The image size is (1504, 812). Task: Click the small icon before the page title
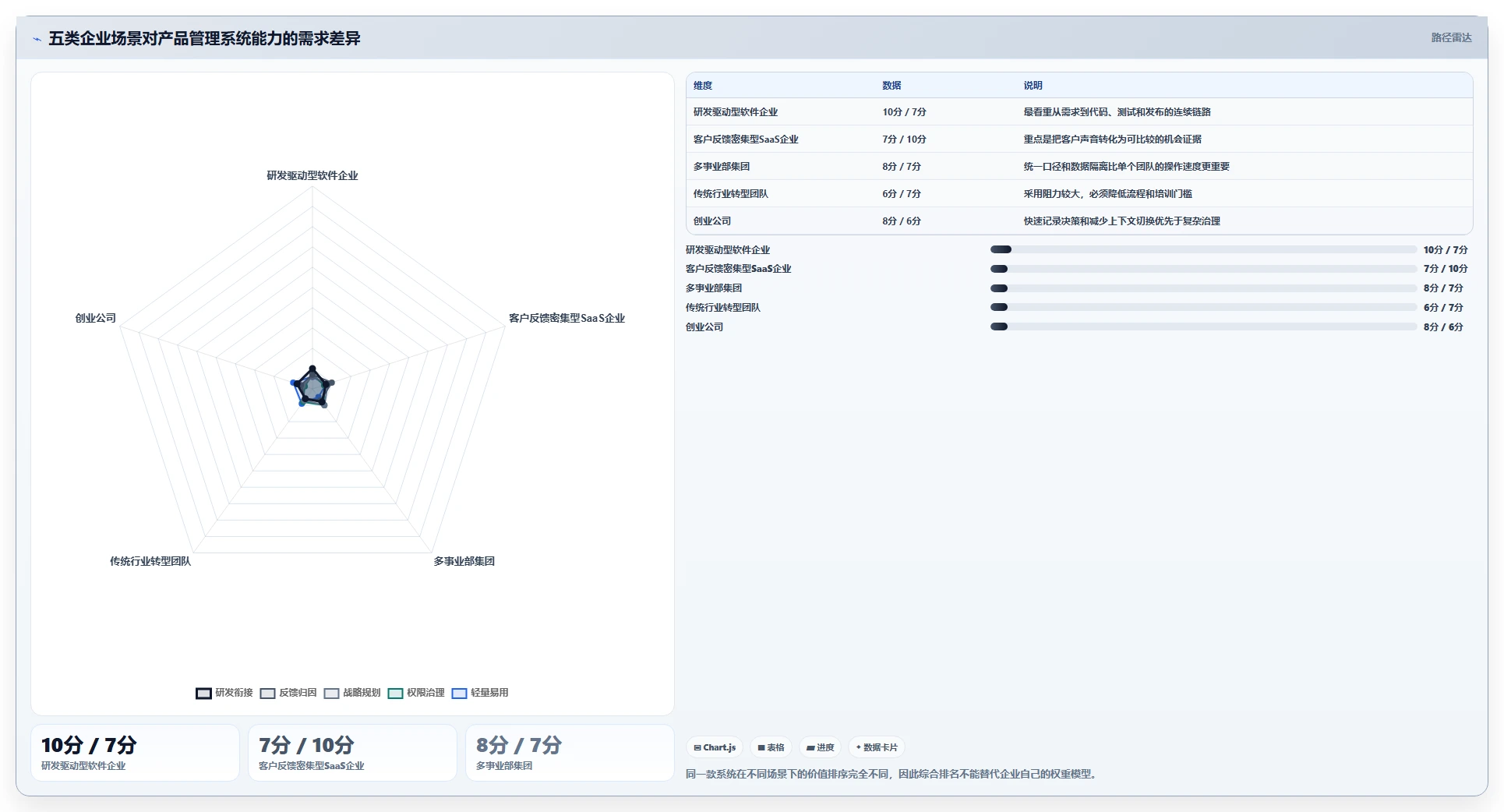tap(37, 39)
